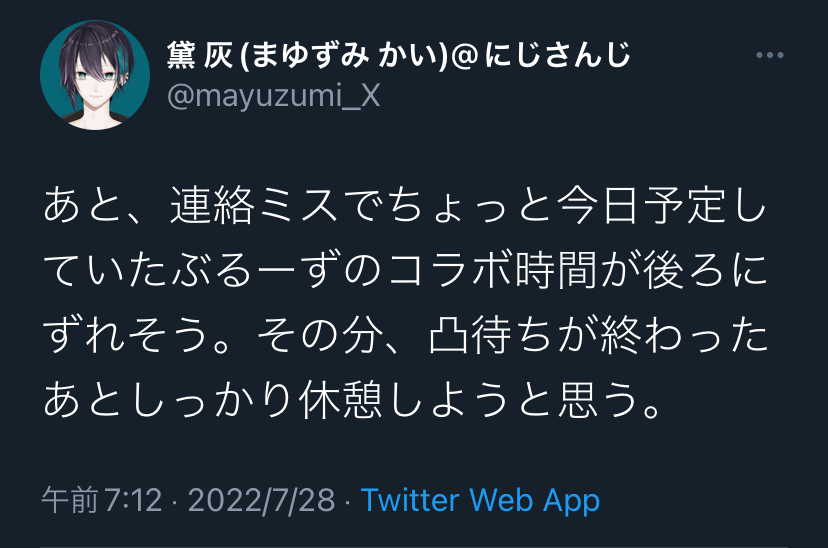828x548 pixels.
Task: Click tweet line starting ずれそう。
Action: [404, 335]
